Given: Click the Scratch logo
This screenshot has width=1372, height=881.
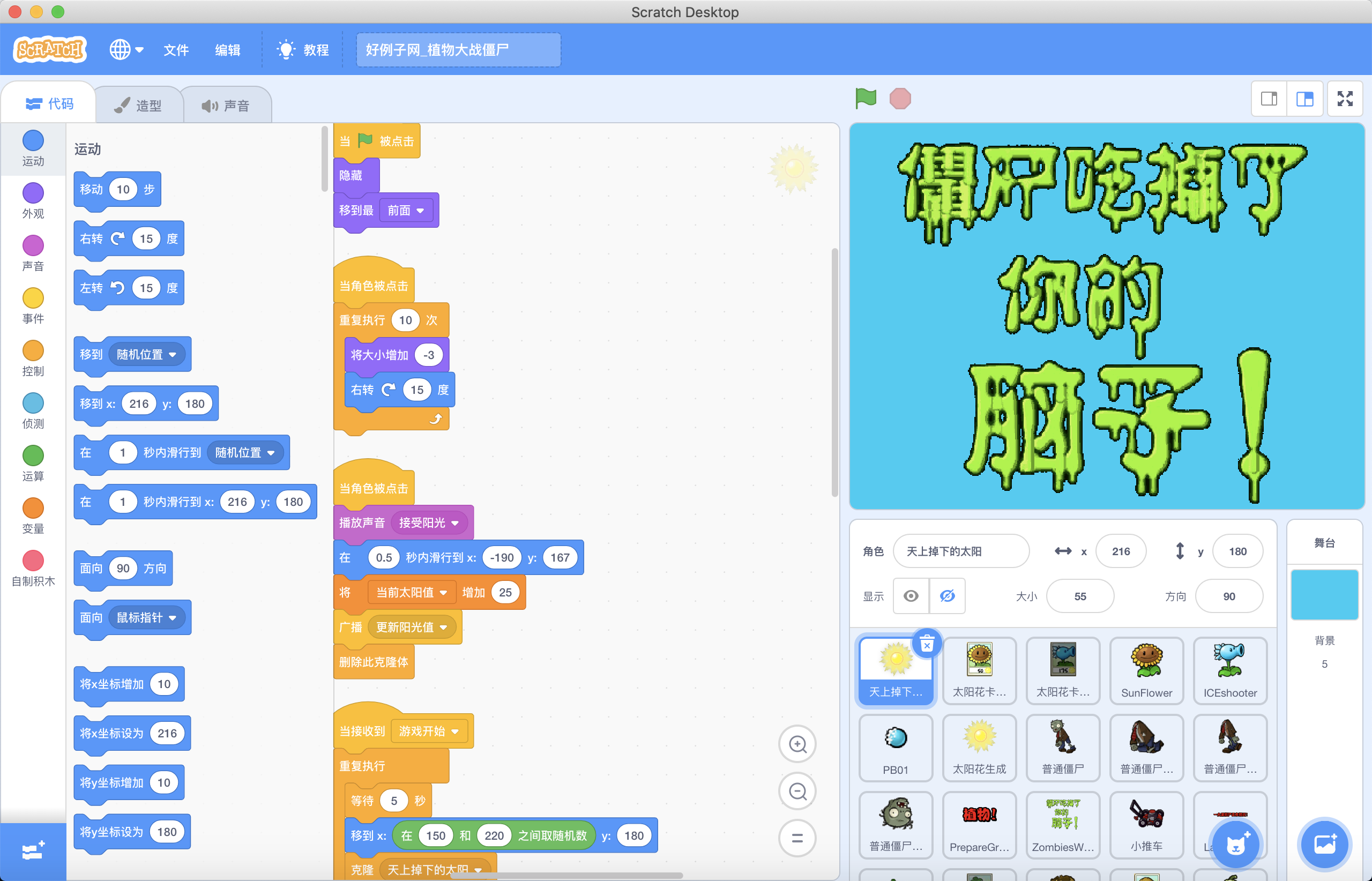Looking at the screenshot, I should click(x=50, y=50).
